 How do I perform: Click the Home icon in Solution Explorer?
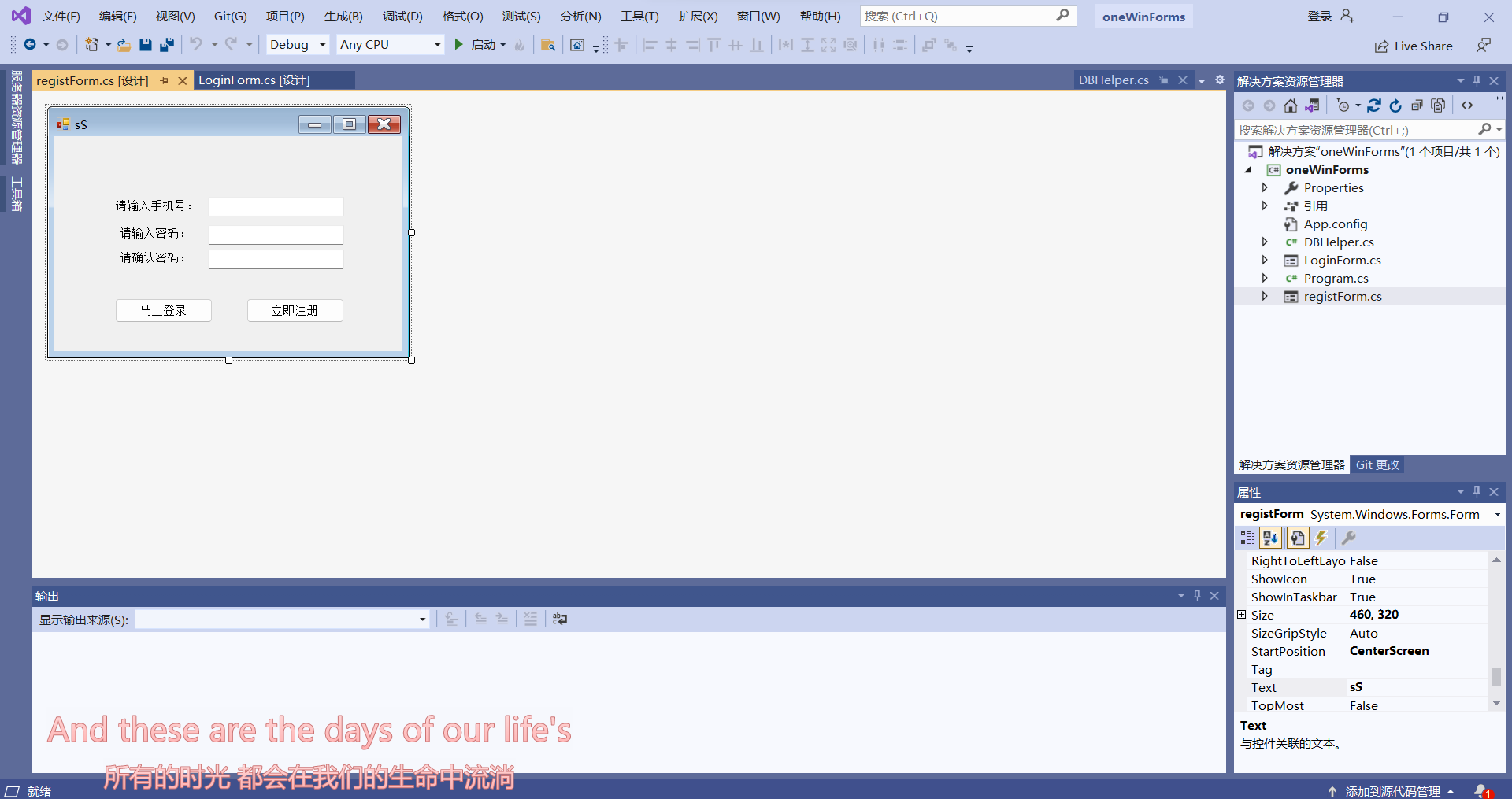click(x=1290, y=105)
